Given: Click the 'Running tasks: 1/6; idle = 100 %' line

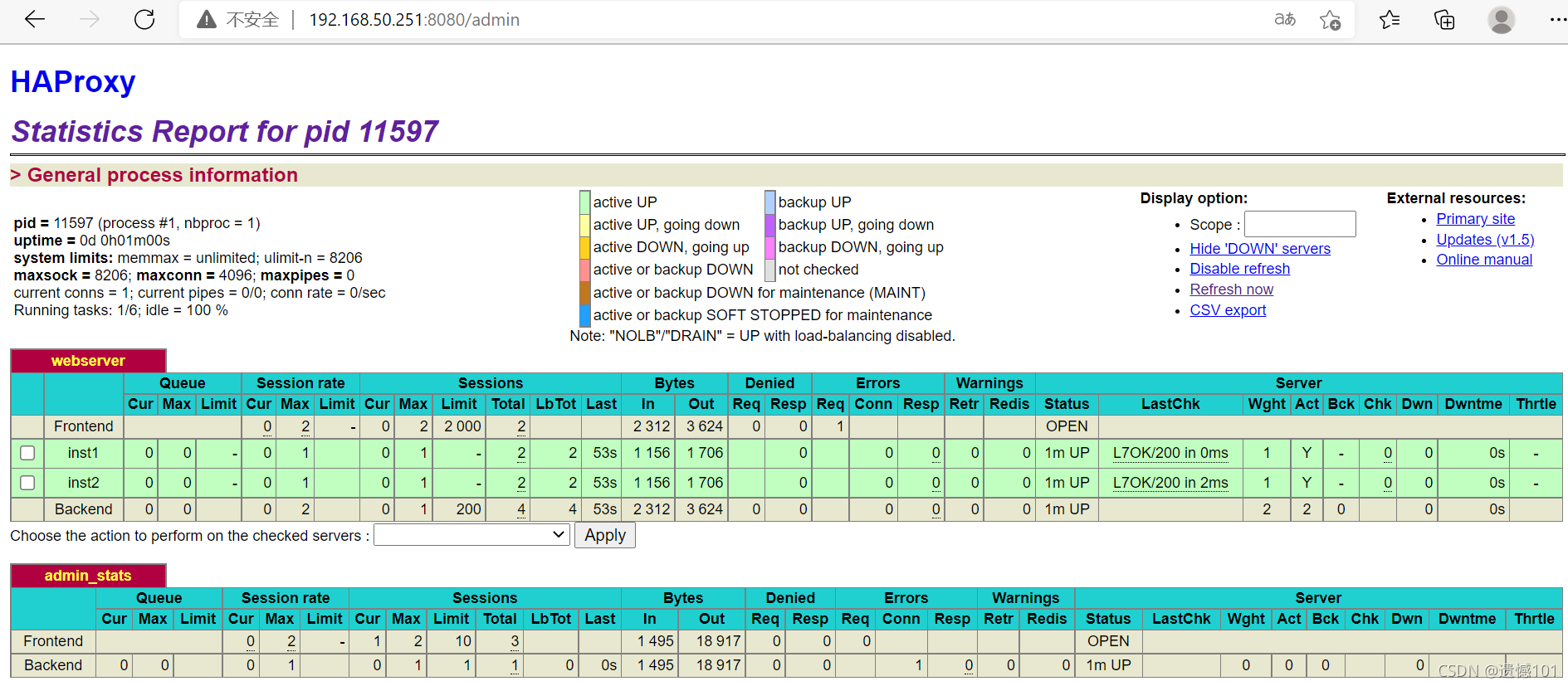Looking at the screenshot, I should (x=121, y=310).
